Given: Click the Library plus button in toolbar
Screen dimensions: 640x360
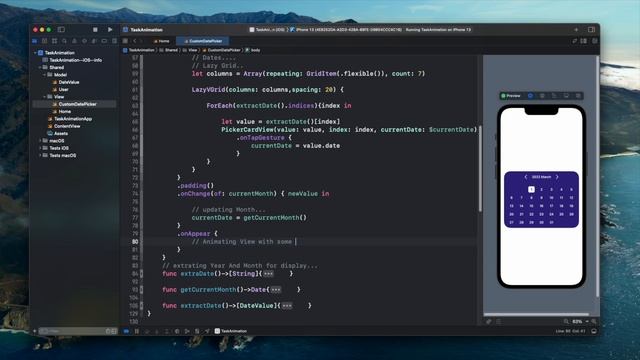Looking at the screenshot, I should click(576, 30).
